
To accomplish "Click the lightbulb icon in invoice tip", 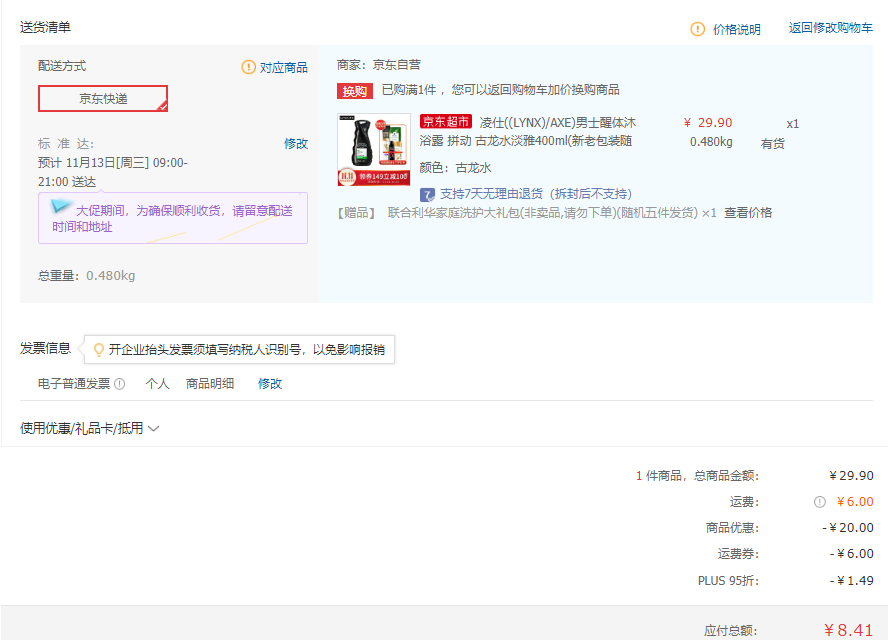I will tap(99, 350).
